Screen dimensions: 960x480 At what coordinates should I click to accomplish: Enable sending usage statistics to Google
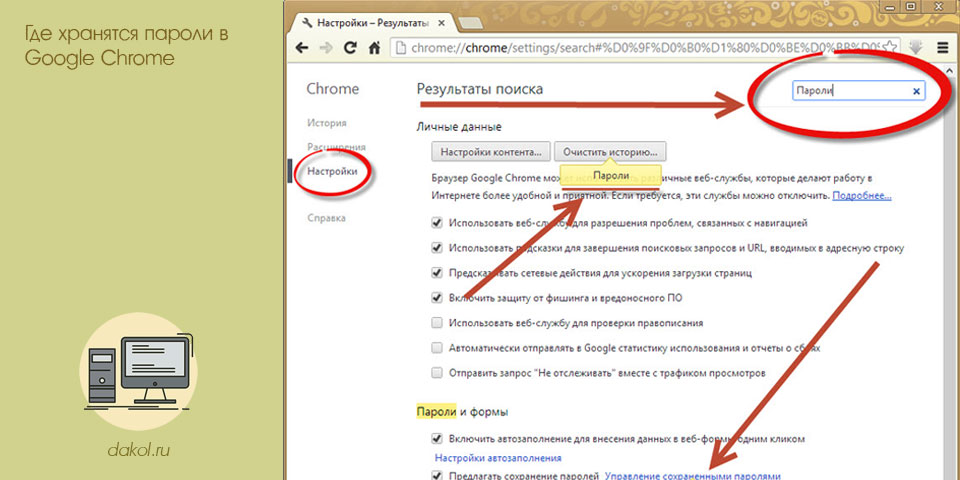437,348
